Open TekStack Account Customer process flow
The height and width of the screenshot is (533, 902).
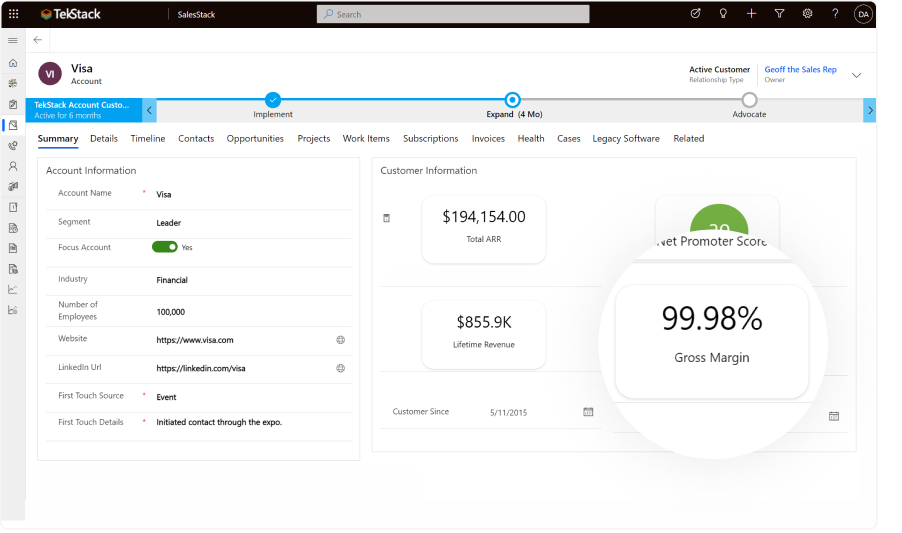(83, 110)
